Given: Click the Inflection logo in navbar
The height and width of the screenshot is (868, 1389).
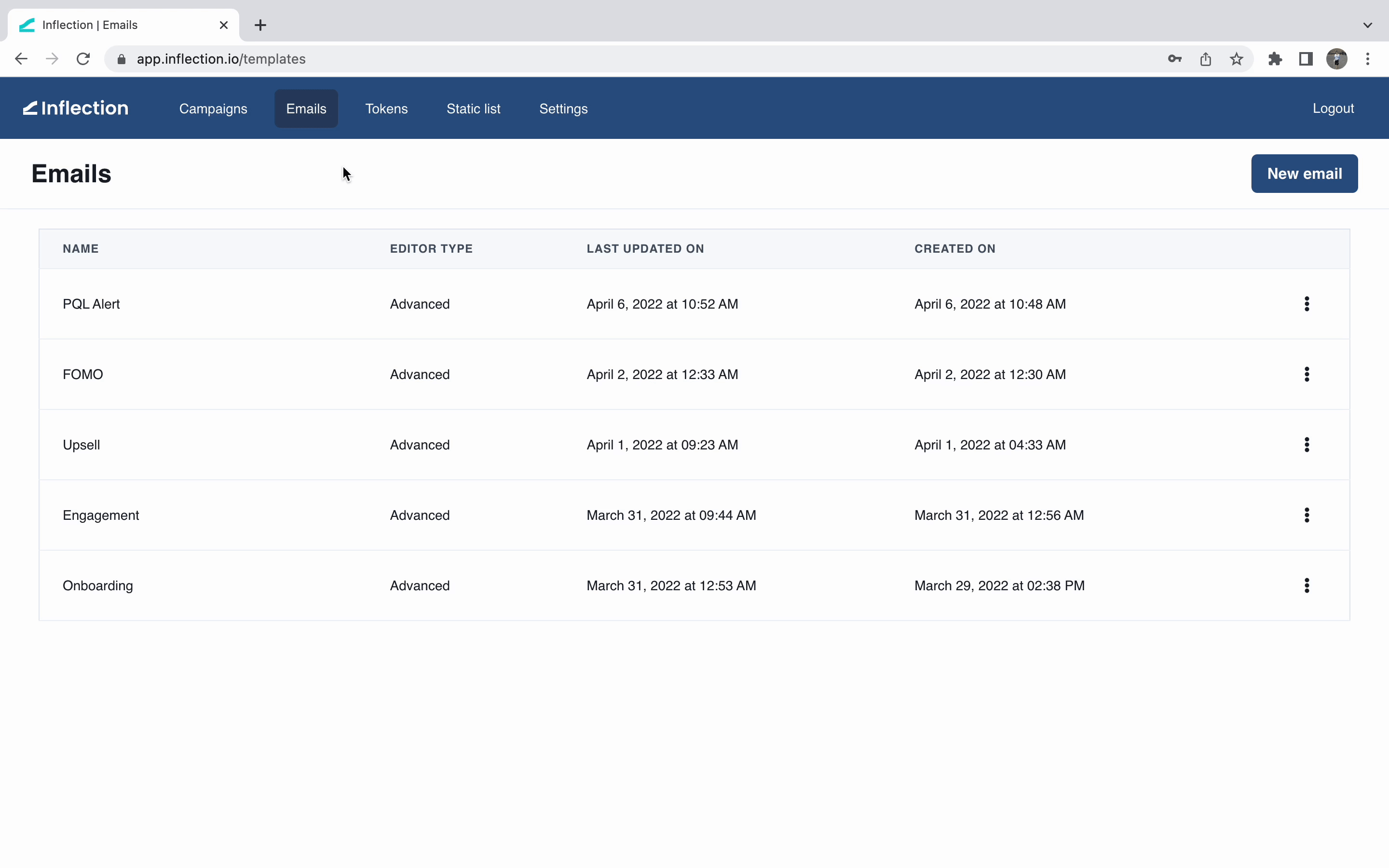Looking at the screenshot, I should pyautogui.click(x=76, y=108).
